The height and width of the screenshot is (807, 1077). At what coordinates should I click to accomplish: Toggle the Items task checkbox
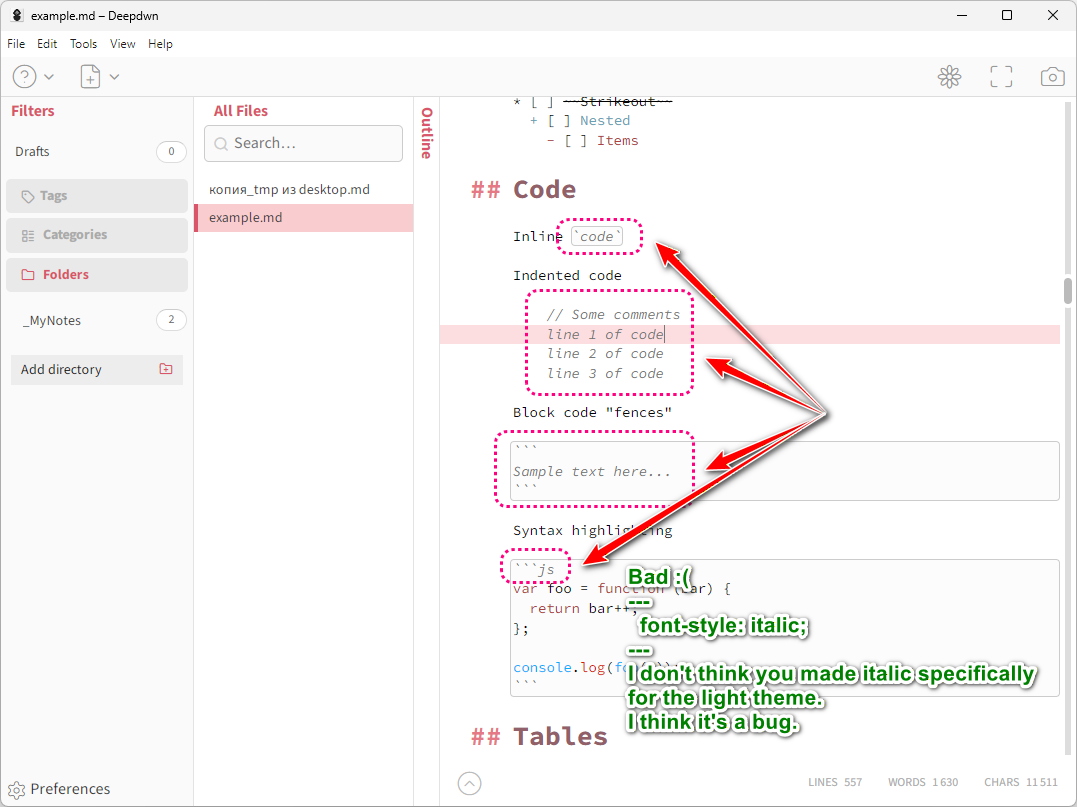576,141
